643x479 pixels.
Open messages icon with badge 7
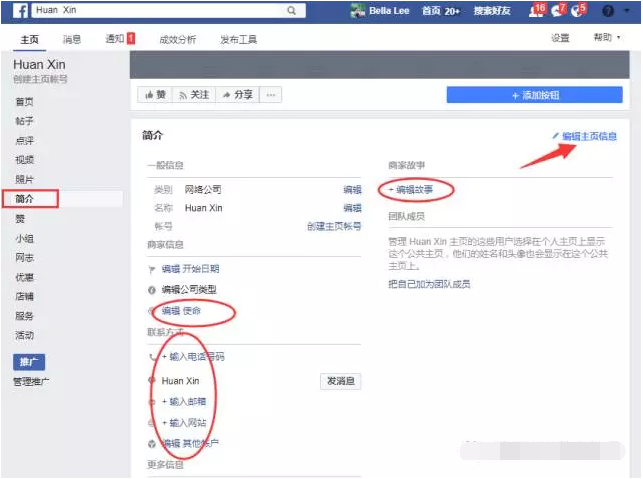[558, 10]
